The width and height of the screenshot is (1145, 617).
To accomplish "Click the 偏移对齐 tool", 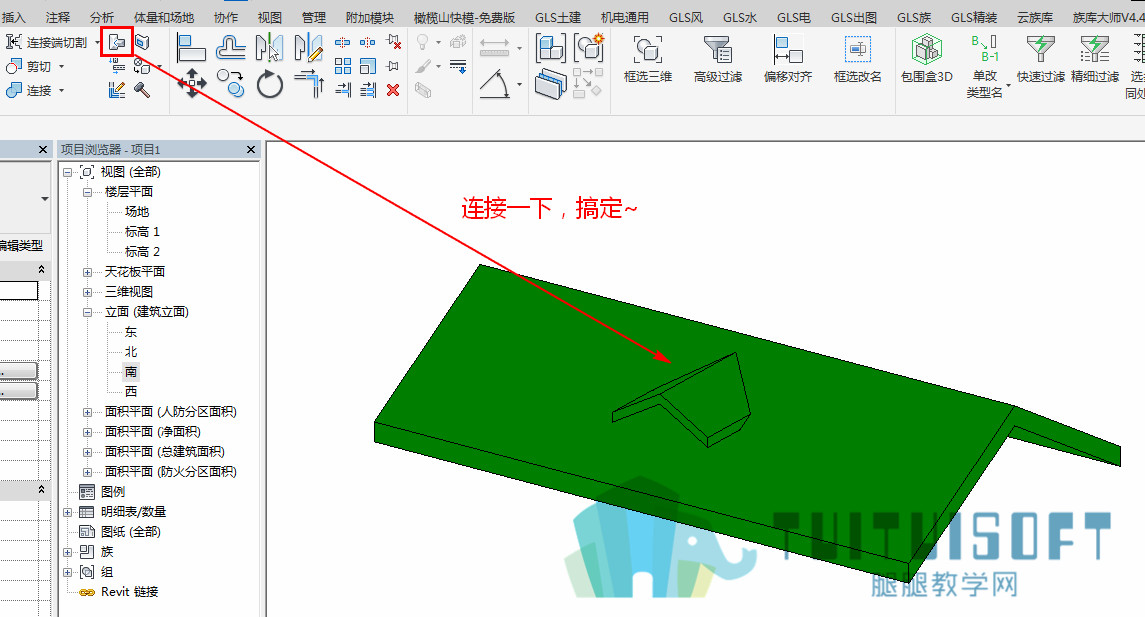I will (788, 58).
